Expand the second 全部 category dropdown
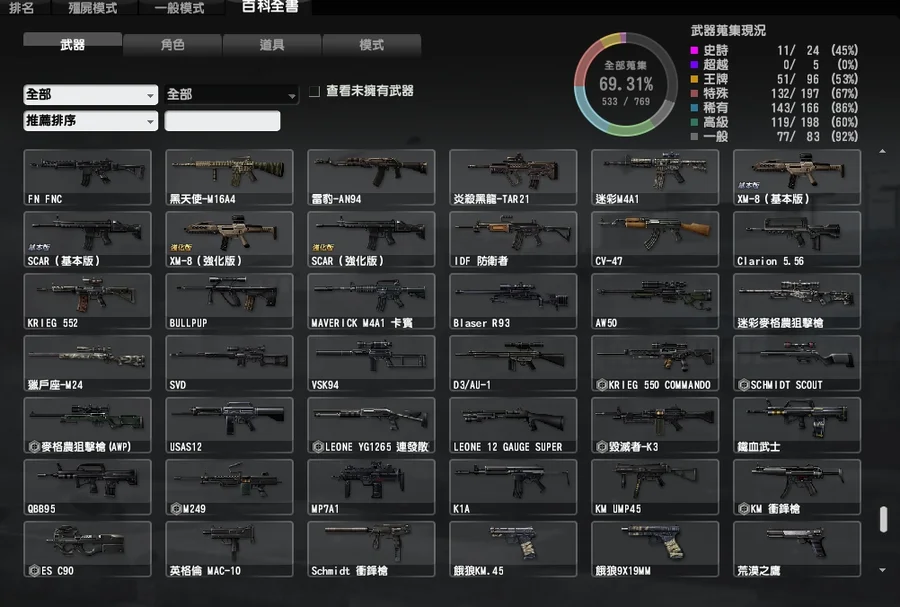 pyautogui.click(x=232, y=95)
